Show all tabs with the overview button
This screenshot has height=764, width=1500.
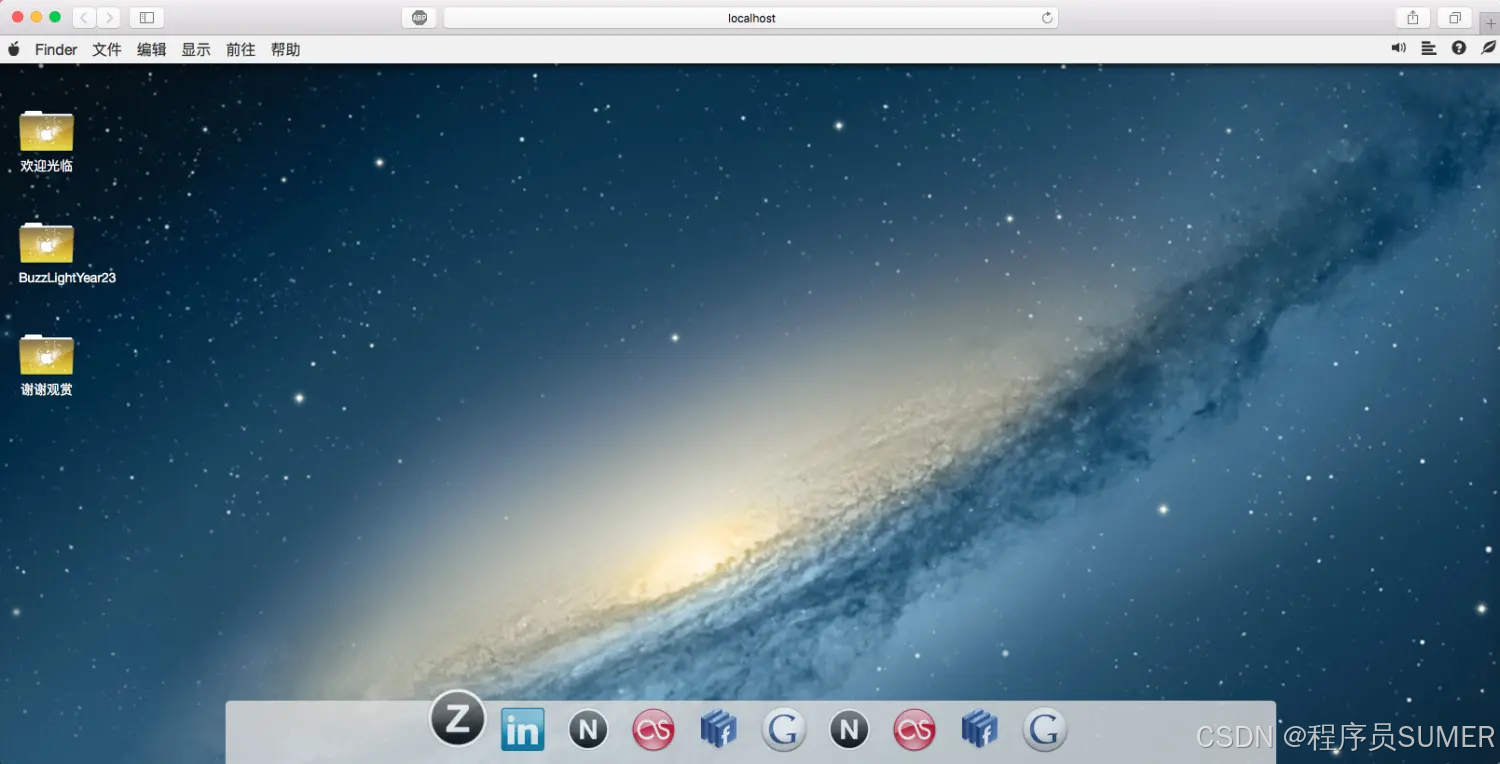1455,17
